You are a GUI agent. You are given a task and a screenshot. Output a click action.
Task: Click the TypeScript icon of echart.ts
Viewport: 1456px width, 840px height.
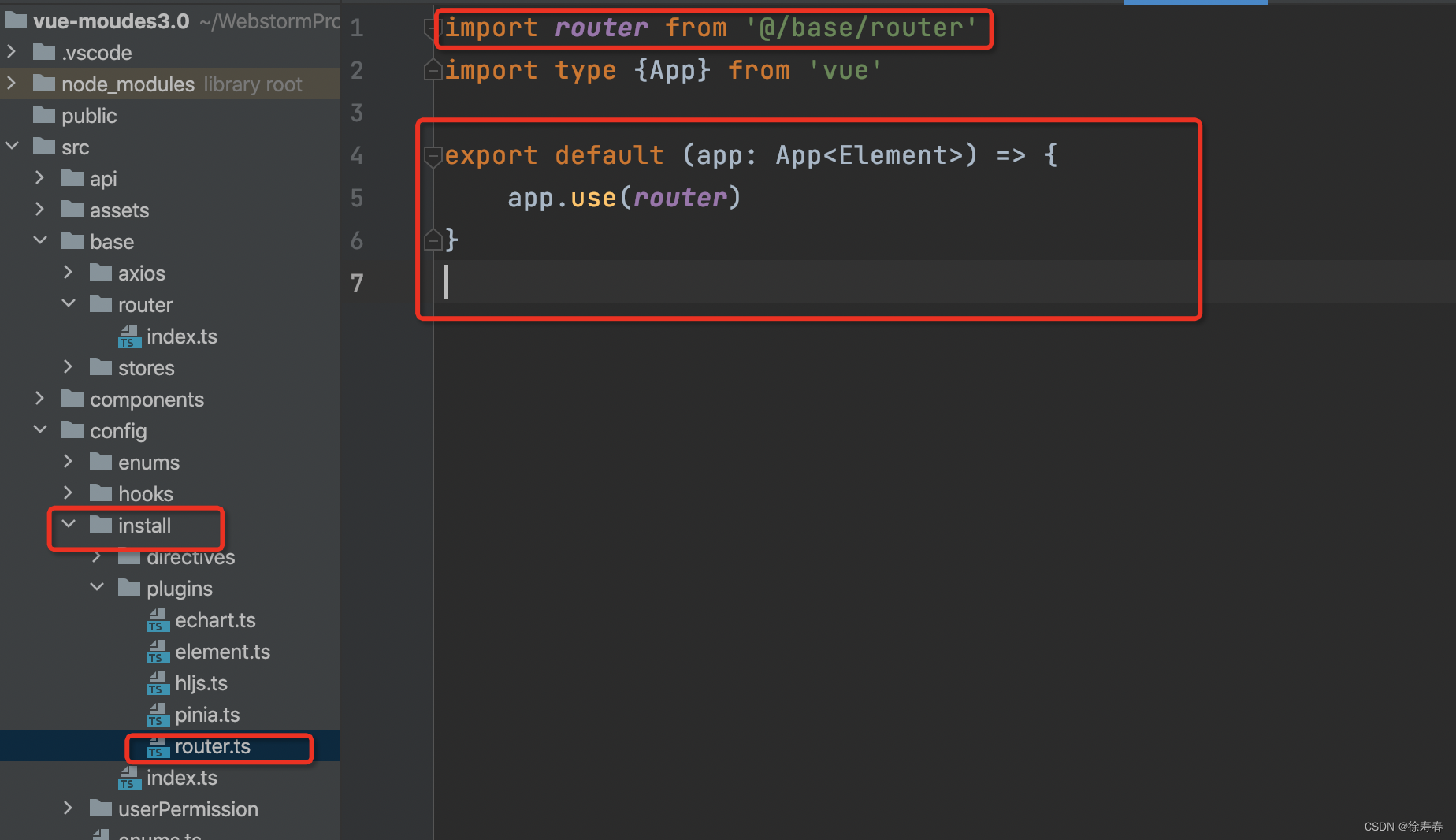coord(158,620)
